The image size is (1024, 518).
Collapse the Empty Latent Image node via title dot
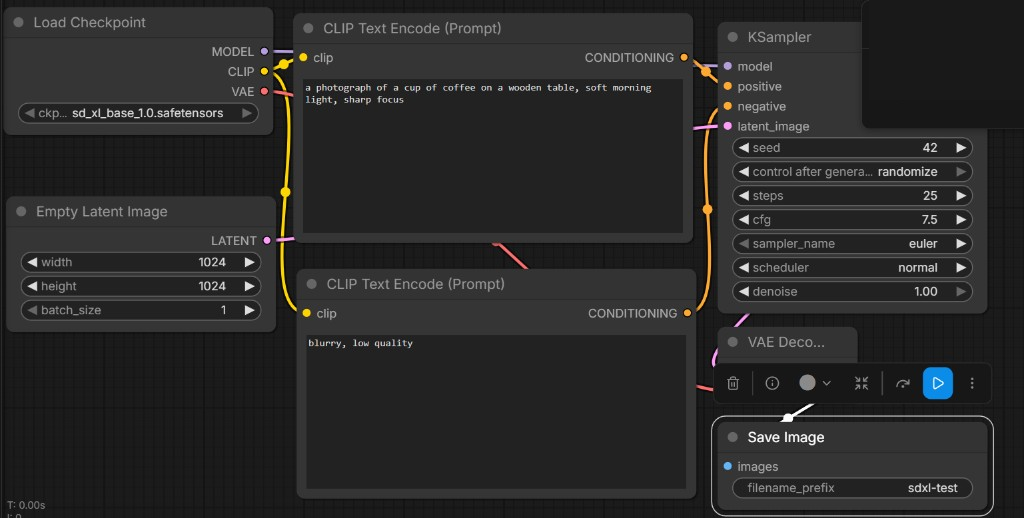coord(21,212)
